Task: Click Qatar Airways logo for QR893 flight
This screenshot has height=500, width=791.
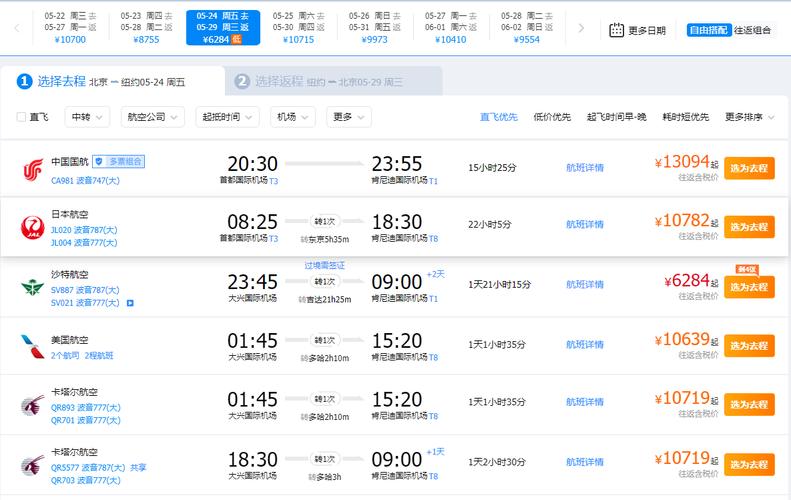Action: point(33,405)
